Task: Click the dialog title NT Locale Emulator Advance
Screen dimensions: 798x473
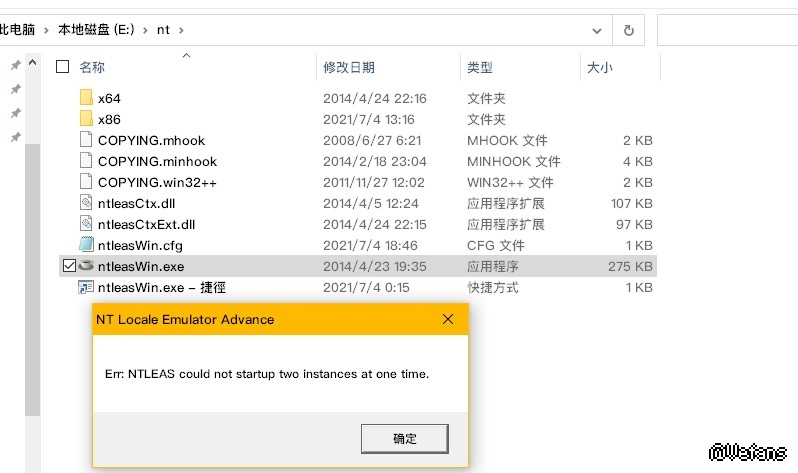Action: tap(185, 320)
